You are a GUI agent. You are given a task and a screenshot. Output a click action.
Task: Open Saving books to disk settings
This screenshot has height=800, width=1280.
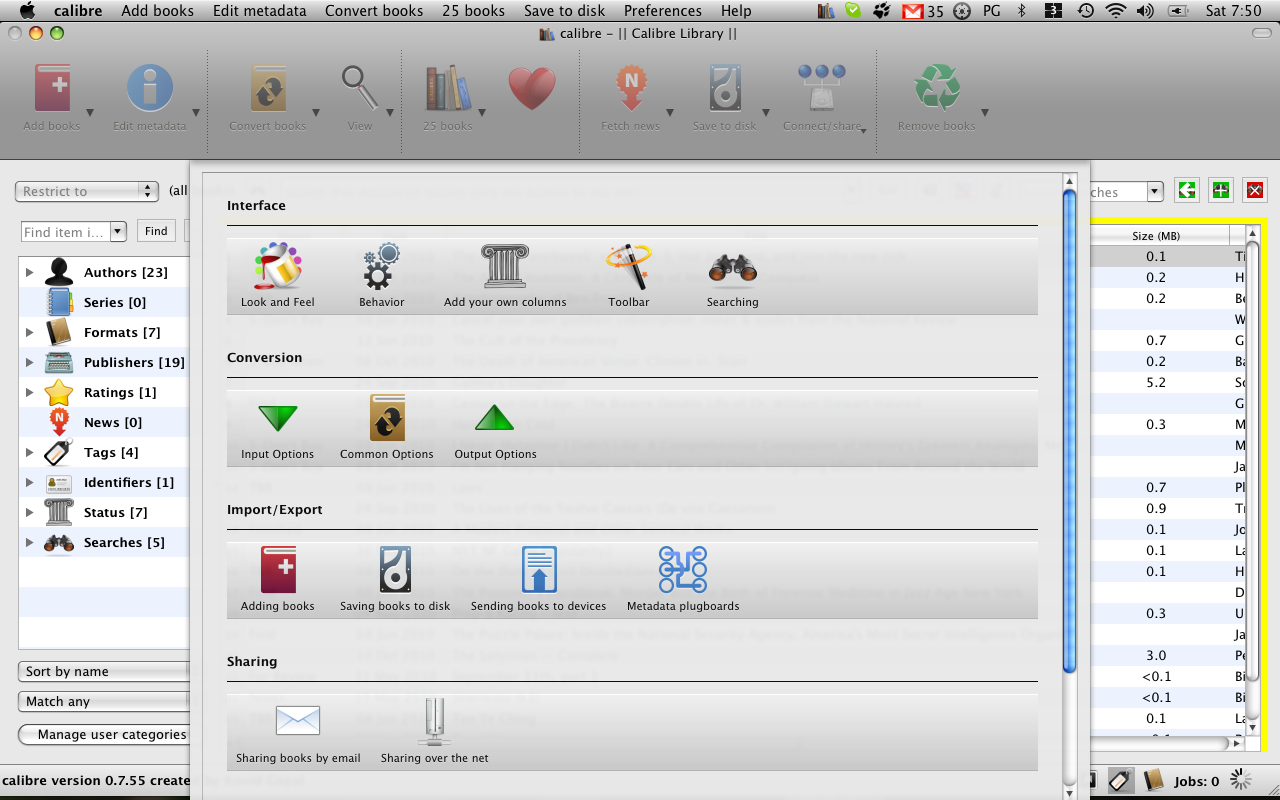coord(395,579)
